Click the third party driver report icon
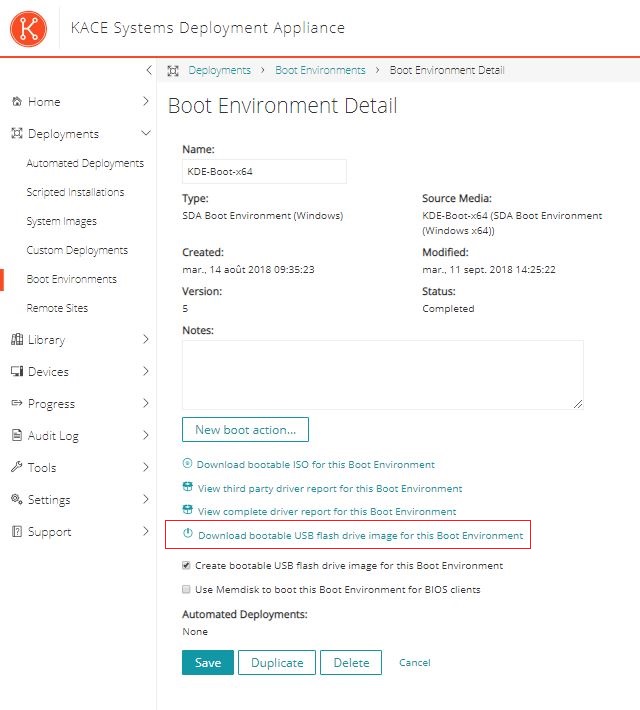Screen dimensions: 640x710 188,487
